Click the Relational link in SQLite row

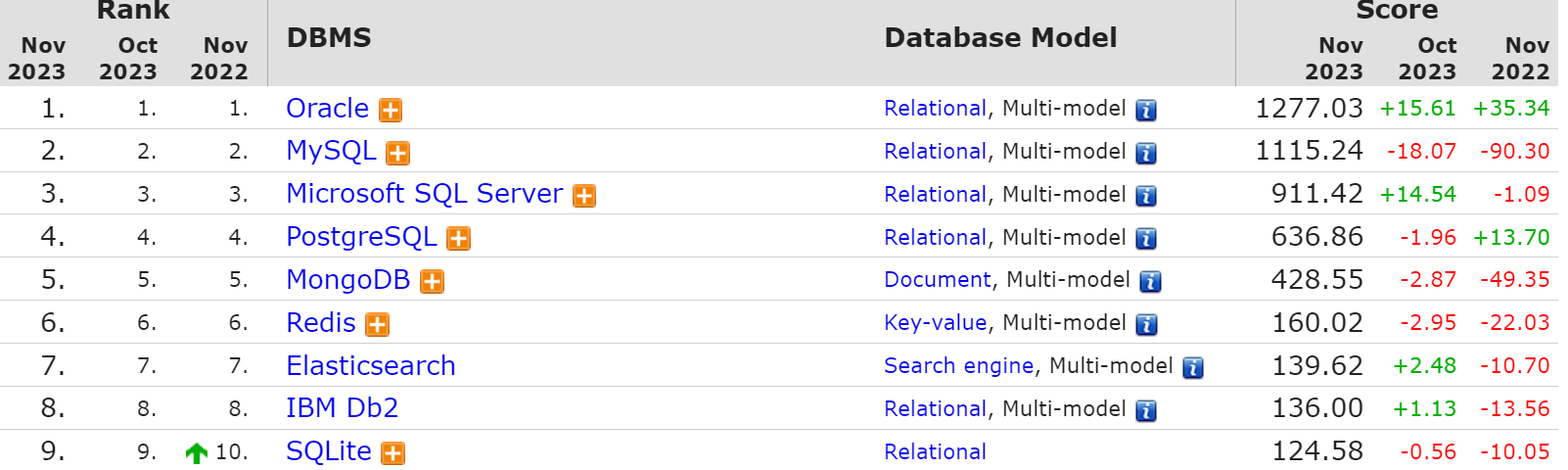point(935,451)
